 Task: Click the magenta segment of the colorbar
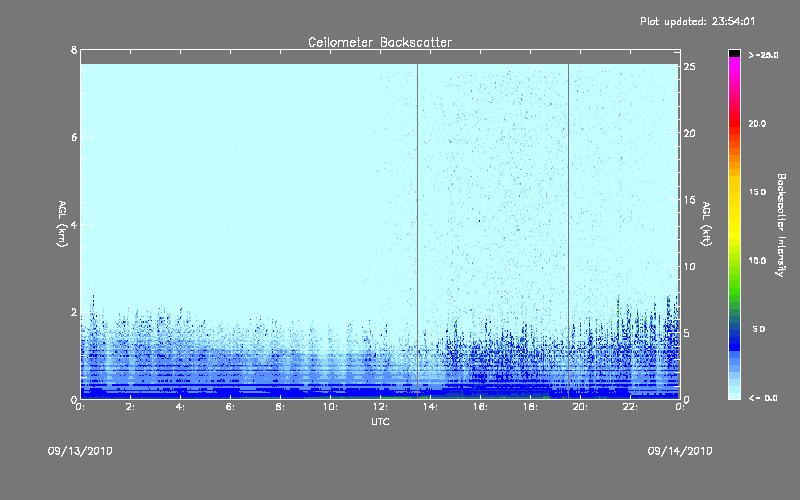click(734, 66)
